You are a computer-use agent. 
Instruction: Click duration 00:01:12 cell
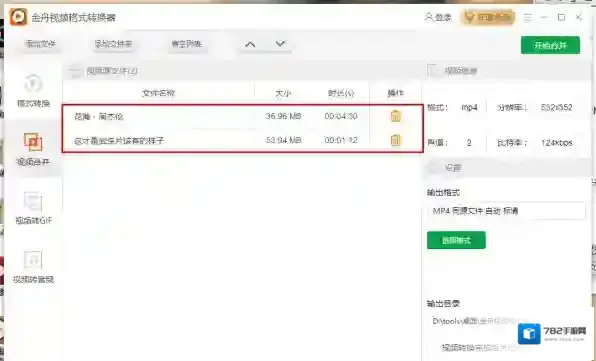(341, 140)
